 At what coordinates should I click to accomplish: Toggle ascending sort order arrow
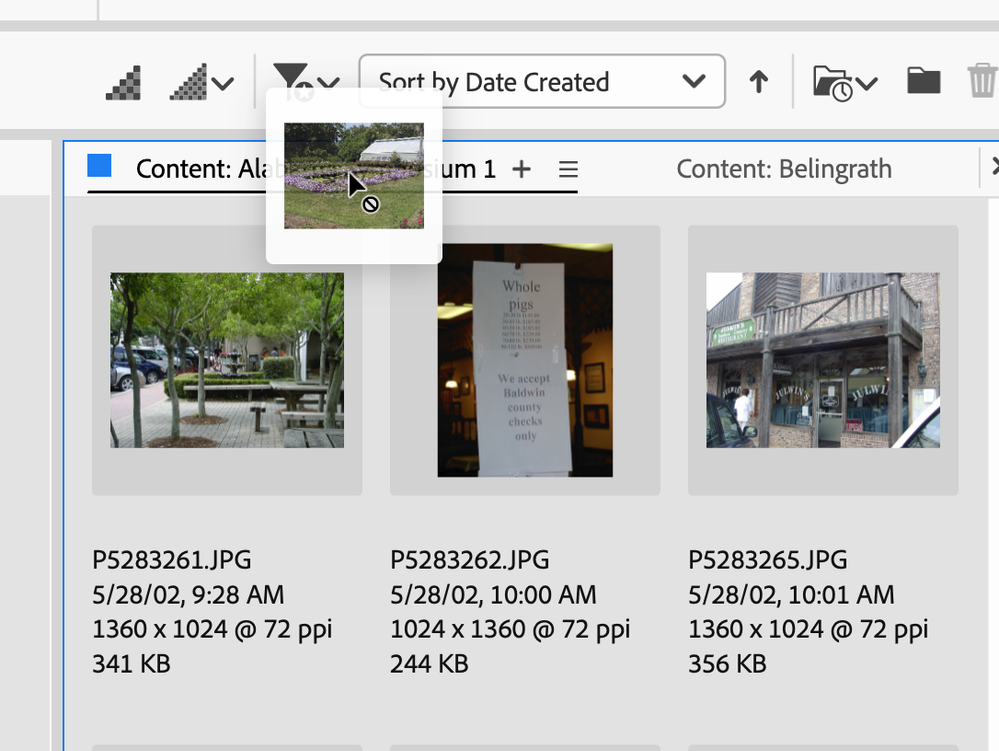tap(758, 82)
